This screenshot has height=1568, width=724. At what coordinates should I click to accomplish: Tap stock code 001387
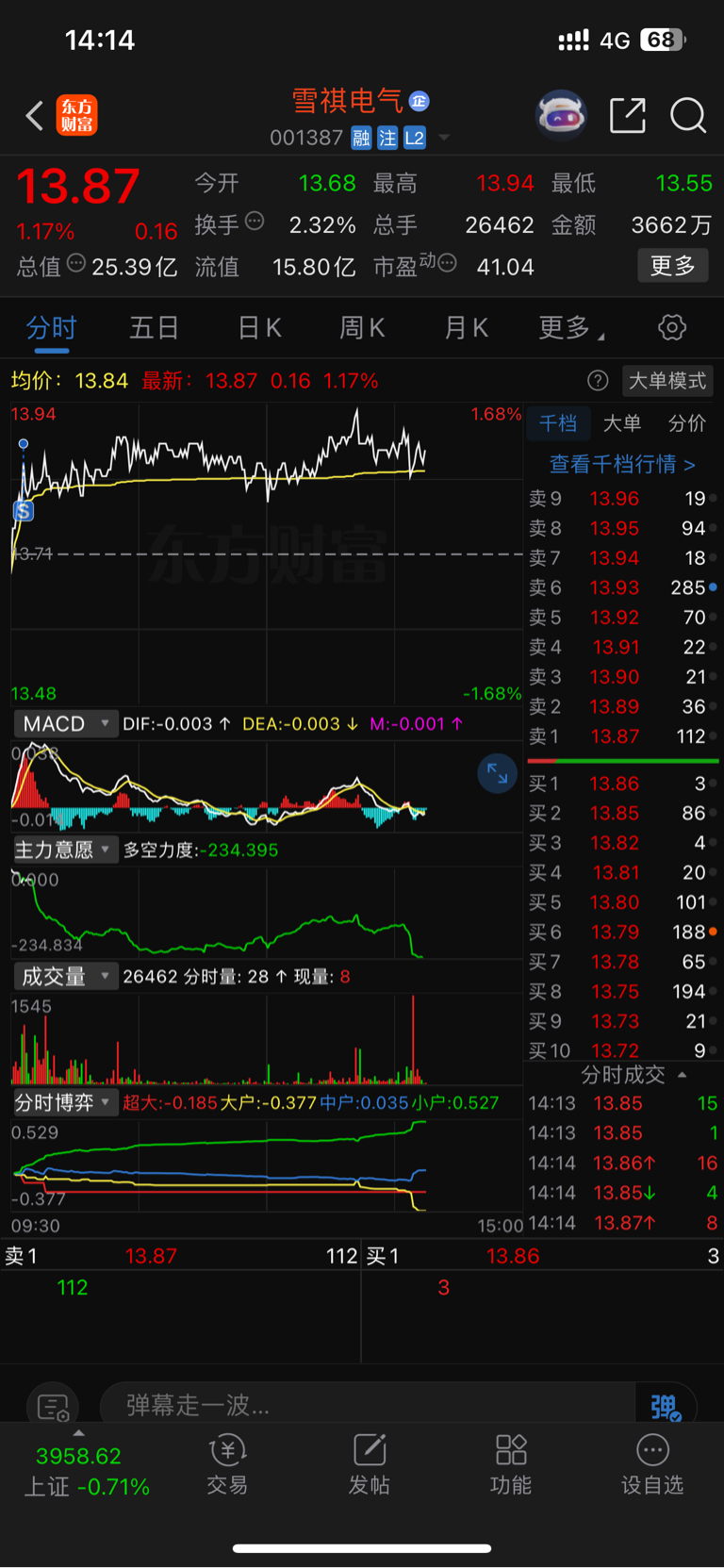(306, 139)
